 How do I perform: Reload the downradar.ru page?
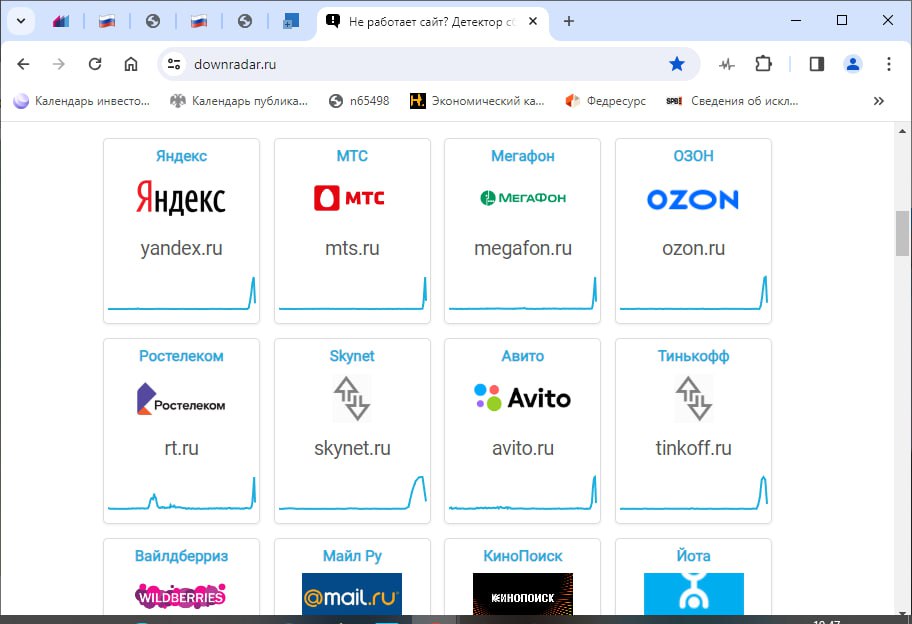click(x=95, y=64)
